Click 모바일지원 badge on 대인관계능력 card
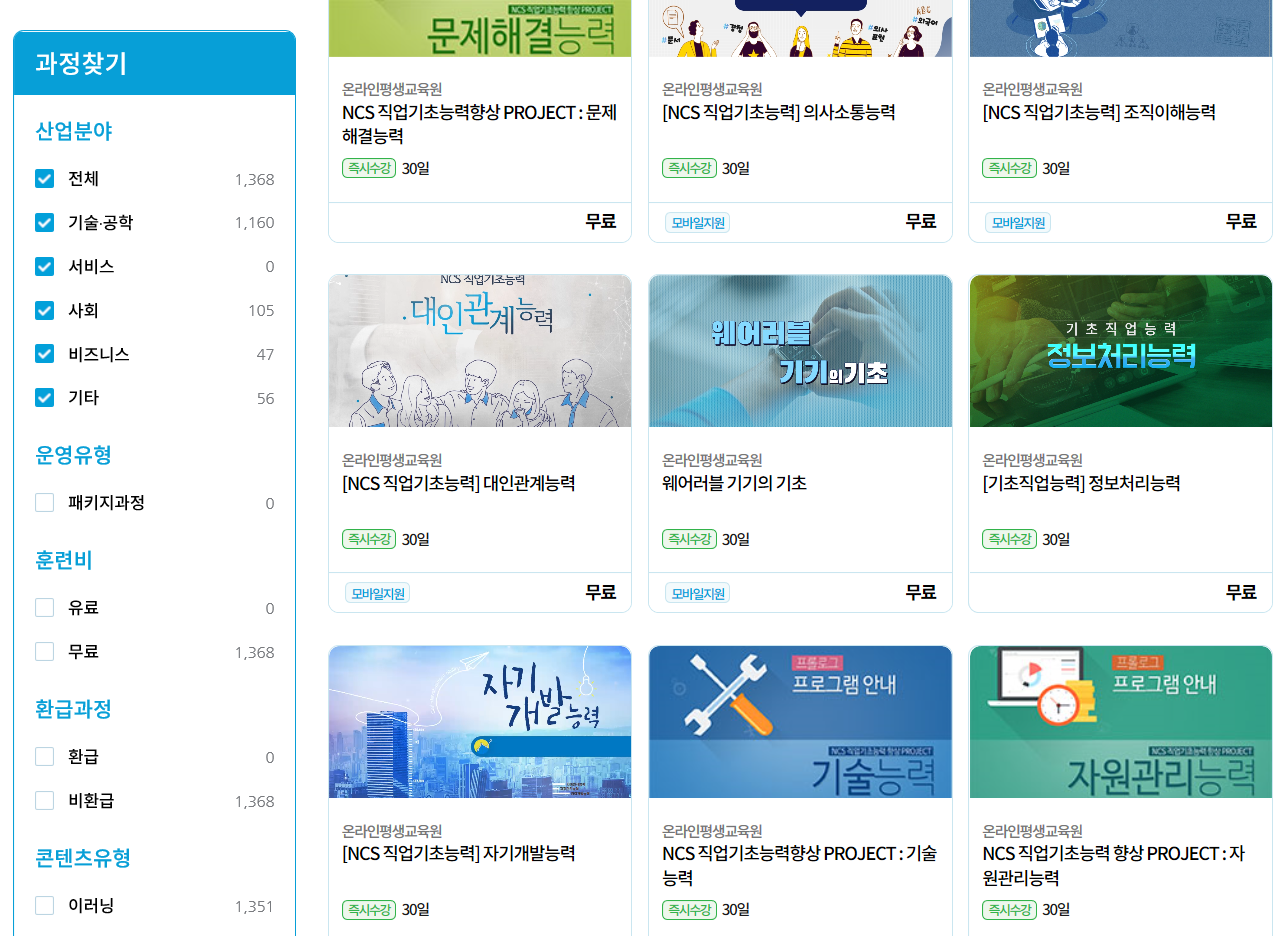The height and width of the screenshot is (936, 1284). point(378,593)
